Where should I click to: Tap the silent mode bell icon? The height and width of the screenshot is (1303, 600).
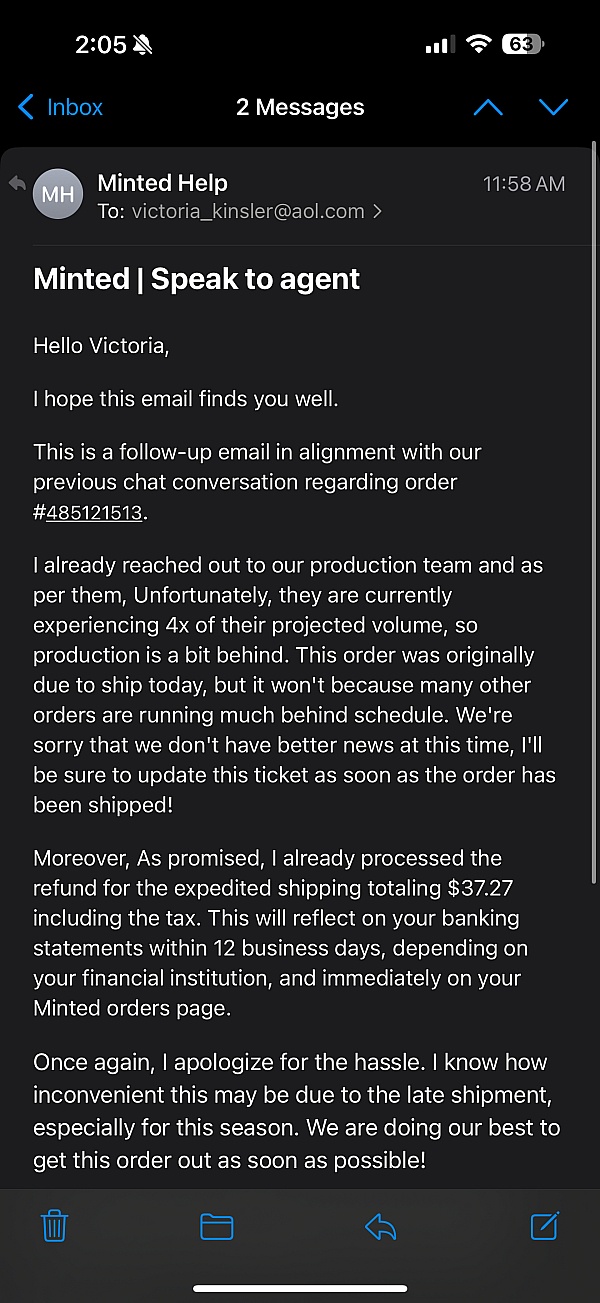pyautogui.click(x=143, y=45)
